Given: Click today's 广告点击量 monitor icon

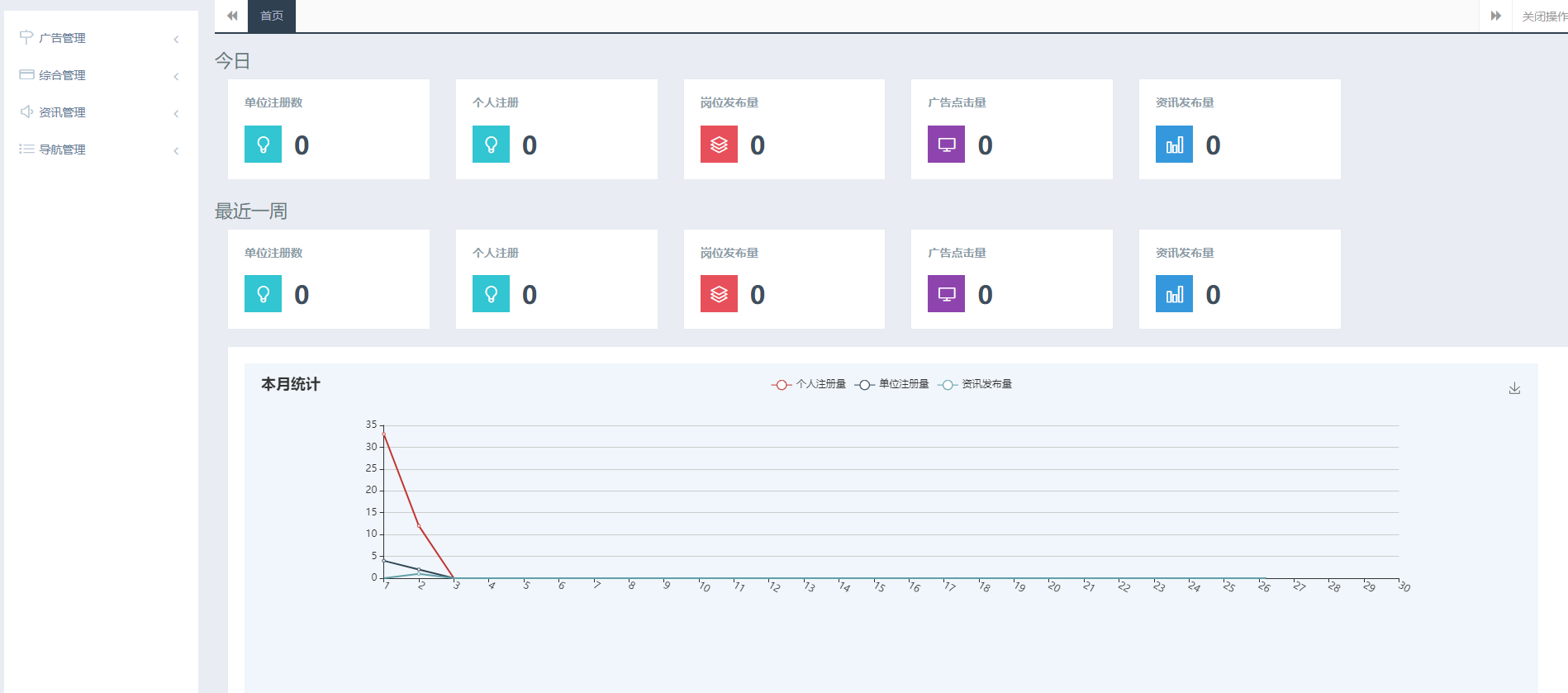Looking at the screenshot, I should point(946,145).
